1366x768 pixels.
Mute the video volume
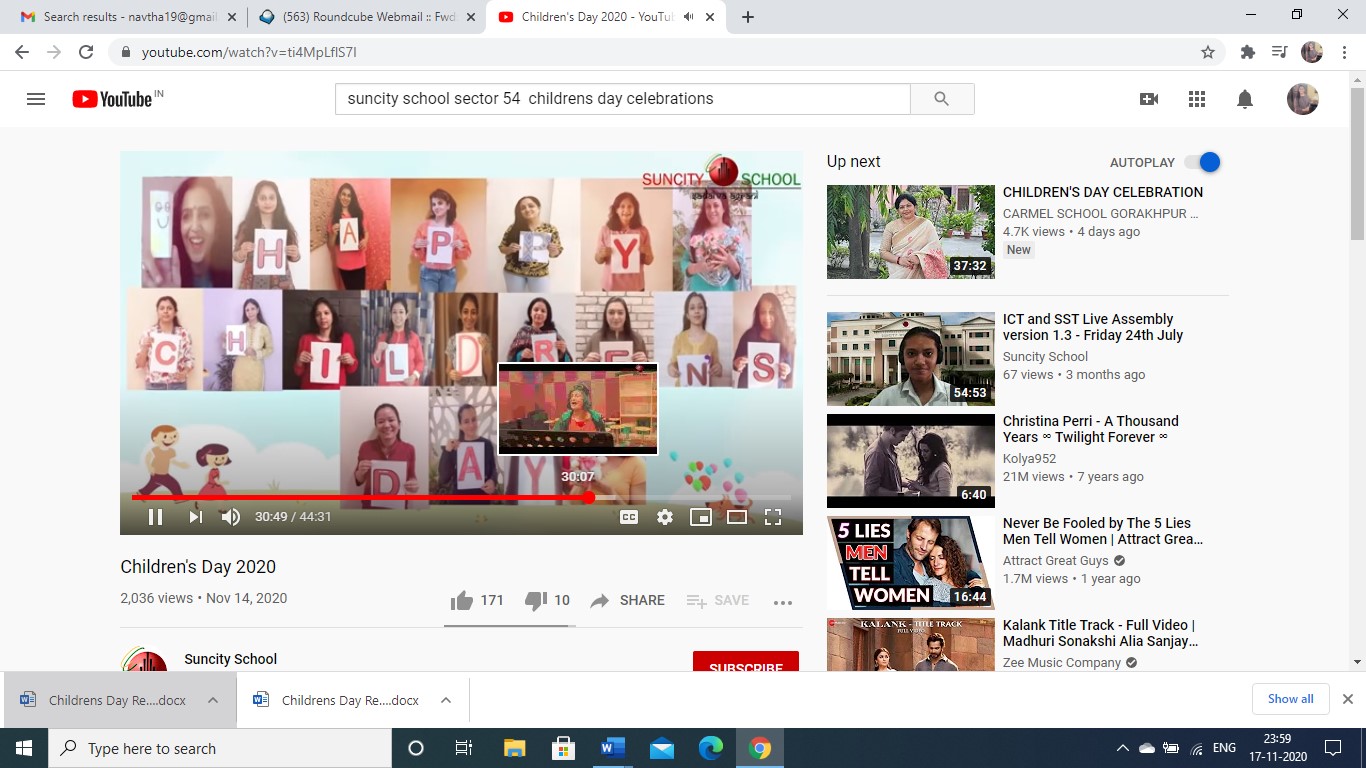pos(231,517)
